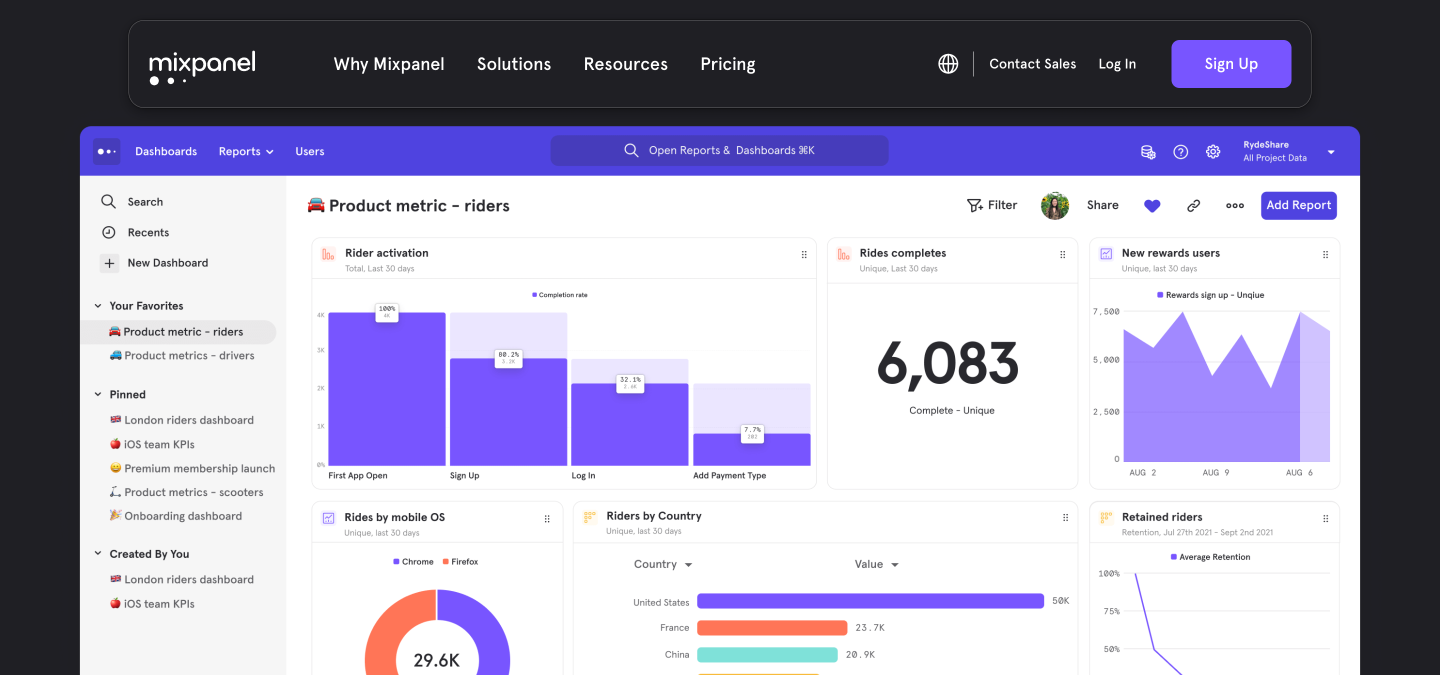
Task: Collapse the Created By You section
Action: pyautogui.click(x=98, y=554)
